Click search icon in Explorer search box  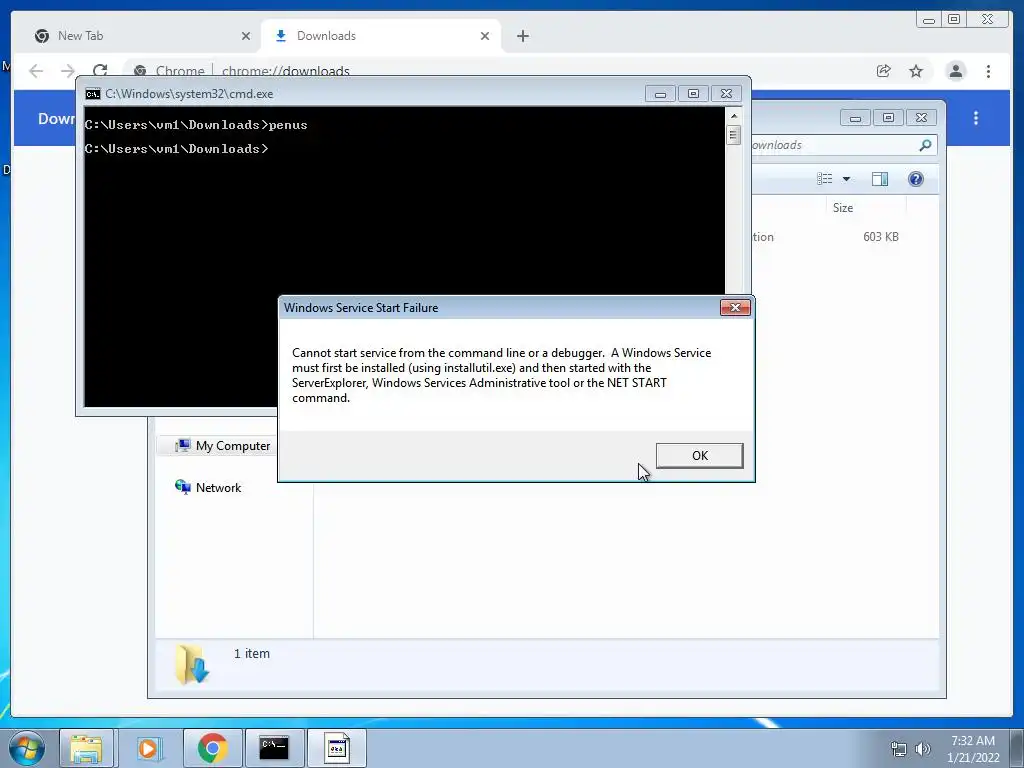pyautogui.click(x=925, y=145)
